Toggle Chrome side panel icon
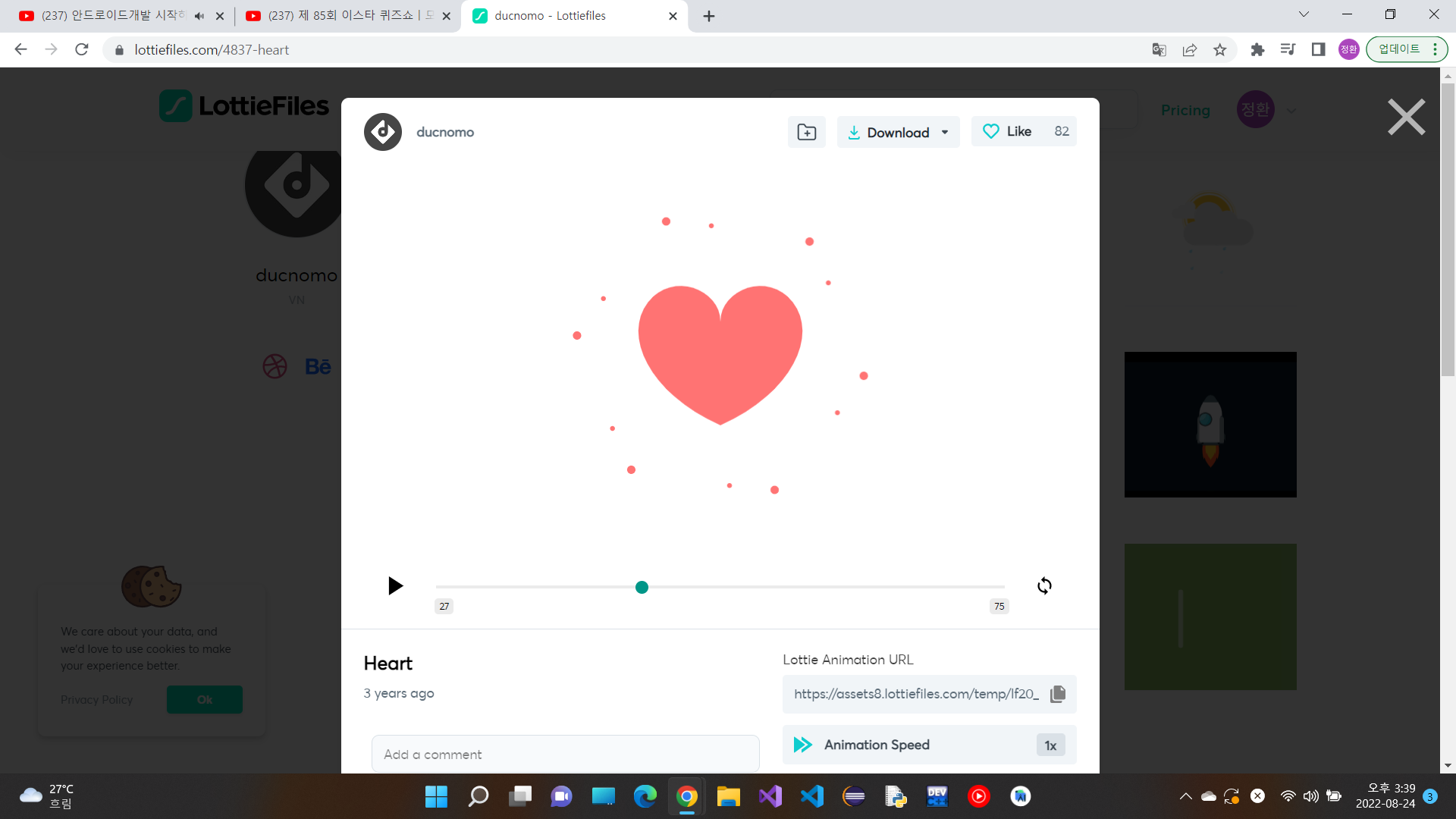1456x819 pixels. pos(1318,50)
